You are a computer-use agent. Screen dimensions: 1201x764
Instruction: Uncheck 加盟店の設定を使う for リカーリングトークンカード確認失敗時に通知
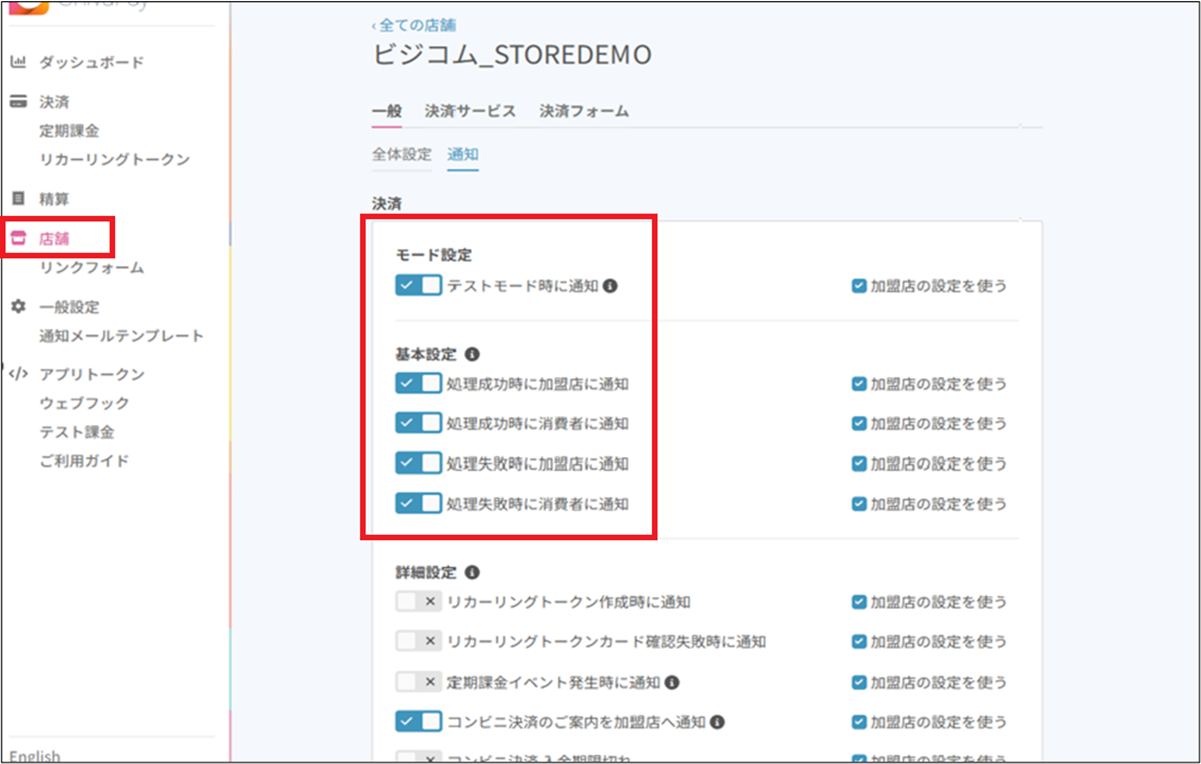[x=859, y=641]
